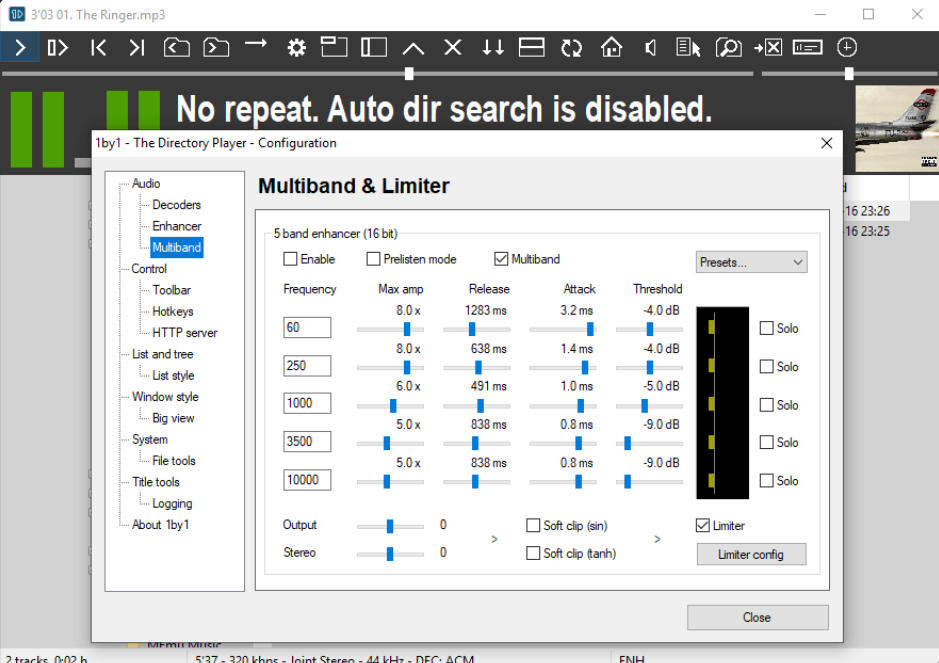Click the Limiter config button
Screen dimensions: 939x663
click(751, 555)
